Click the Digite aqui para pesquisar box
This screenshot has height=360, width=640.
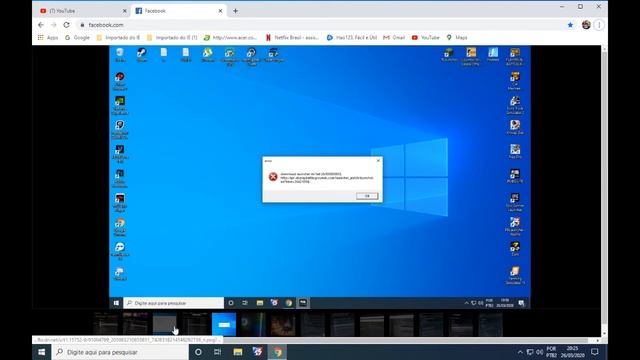(x=120, y=352)
